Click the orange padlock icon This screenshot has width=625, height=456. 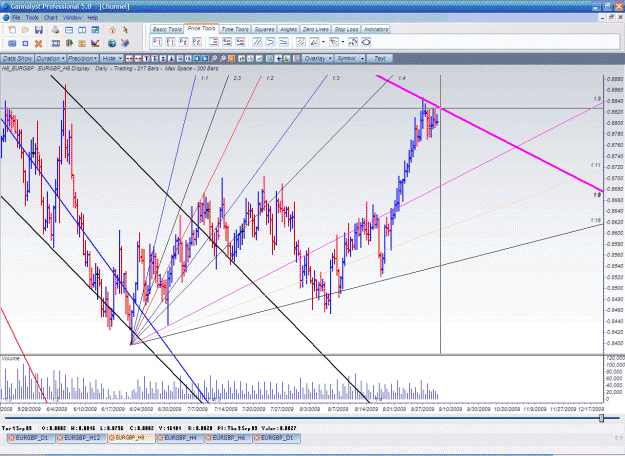(x=112, y=30)
